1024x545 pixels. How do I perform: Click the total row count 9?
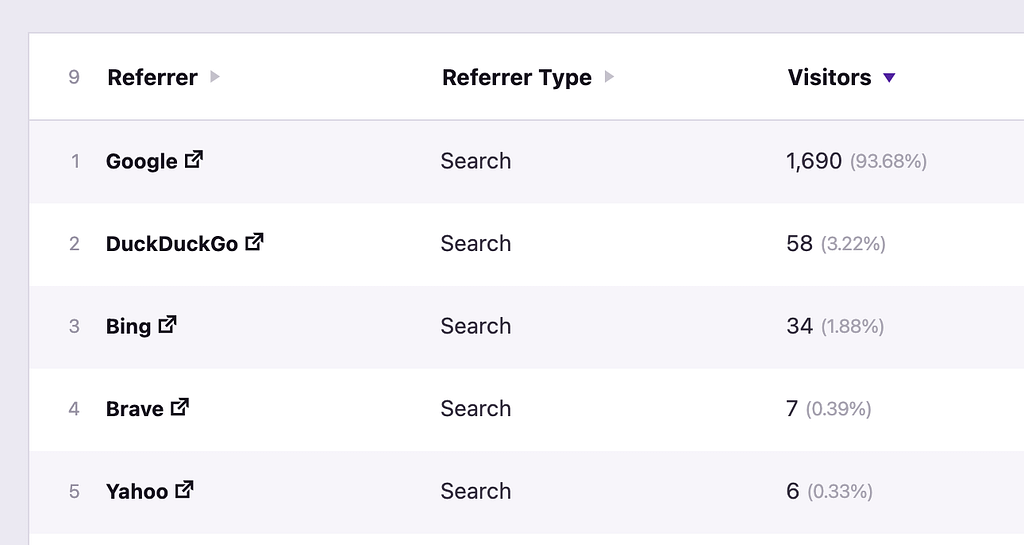[x=74, y=77]
